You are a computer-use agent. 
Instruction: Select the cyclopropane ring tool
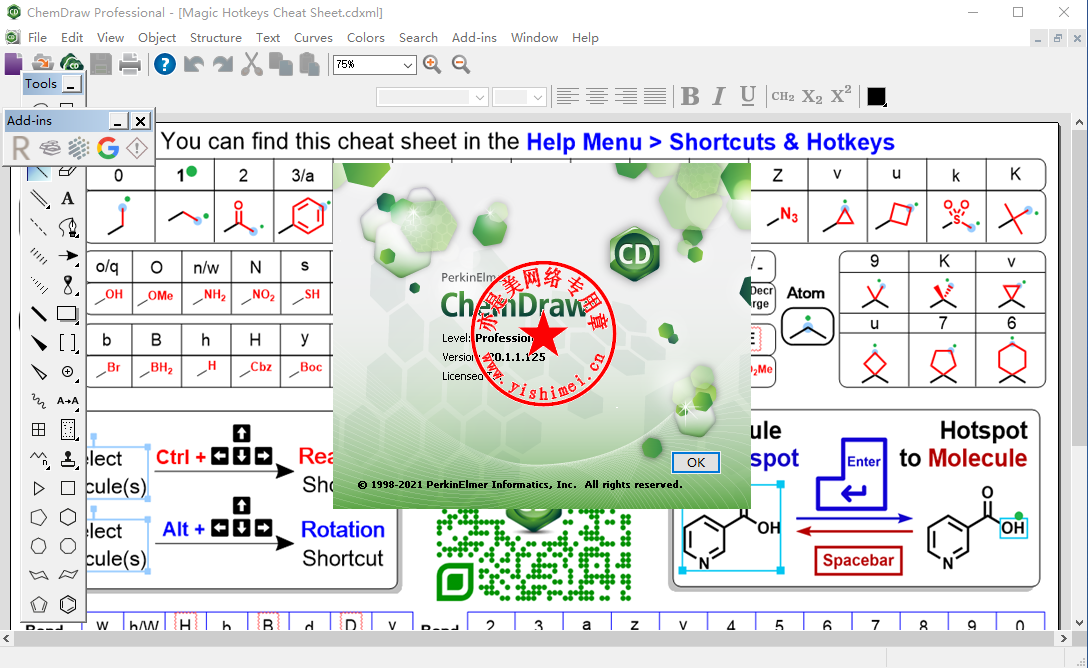point(38,488)
